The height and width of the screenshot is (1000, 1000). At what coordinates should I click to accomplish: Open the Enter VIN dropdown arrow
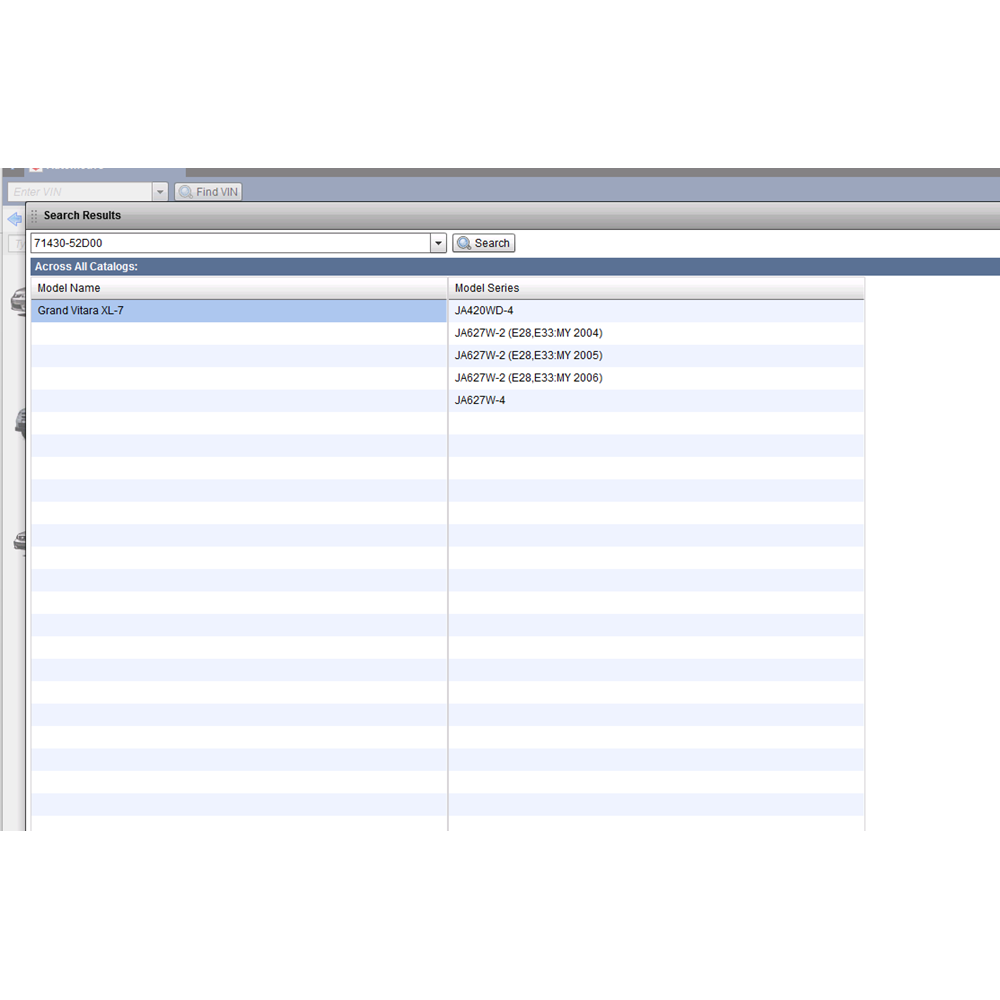[160, 192]
